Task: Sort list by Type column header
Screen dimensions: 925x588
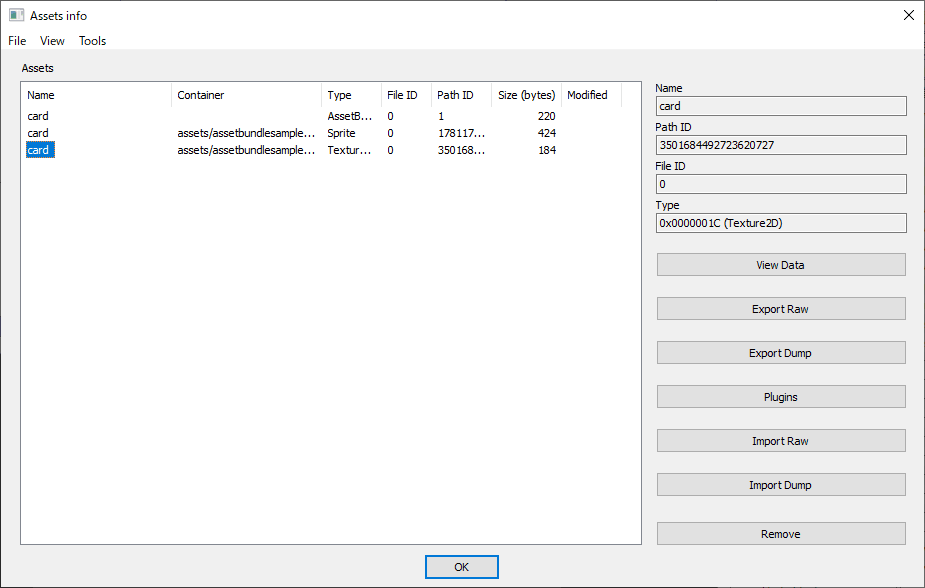Action: (x=350, y=95)
